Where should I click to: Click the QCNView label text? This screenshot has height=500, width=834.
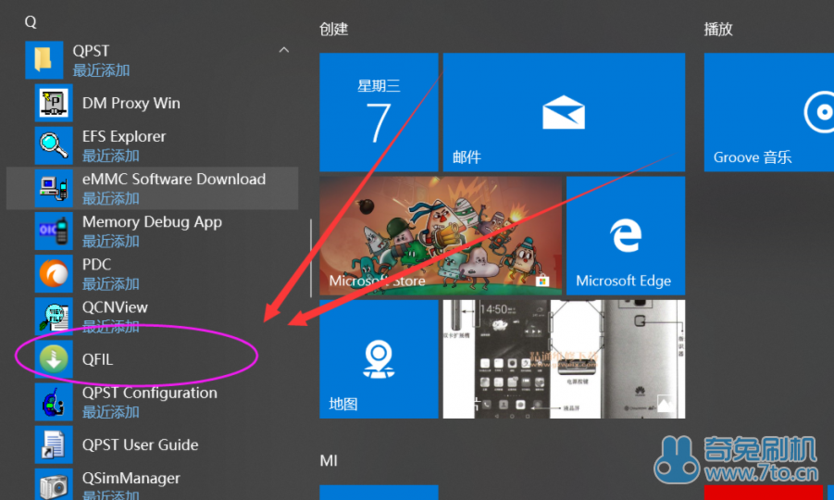tap(115, 307)
